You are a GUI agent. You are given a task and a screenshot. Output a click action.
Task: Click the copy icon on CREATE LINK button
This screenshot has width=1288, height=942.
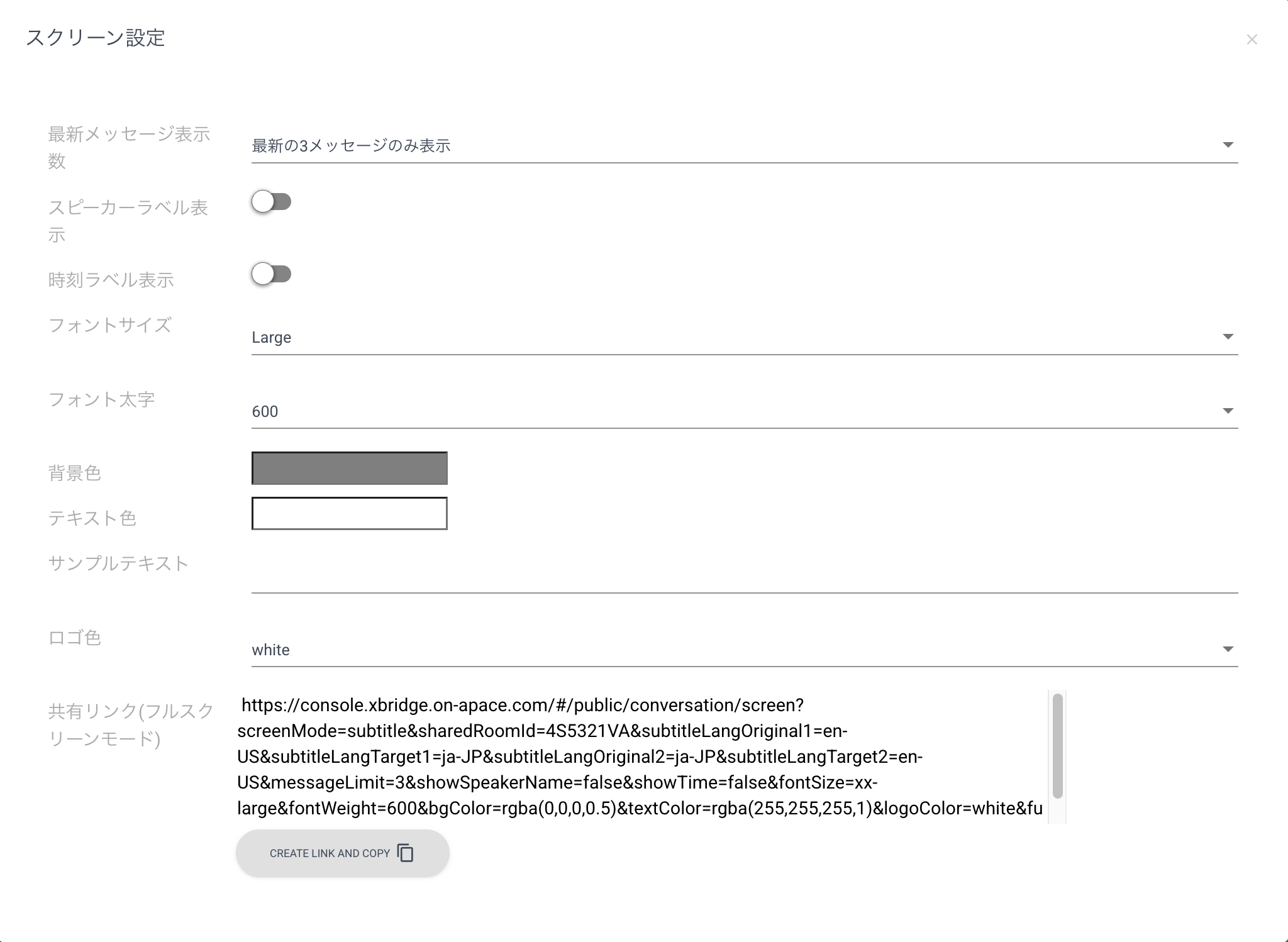406,853
